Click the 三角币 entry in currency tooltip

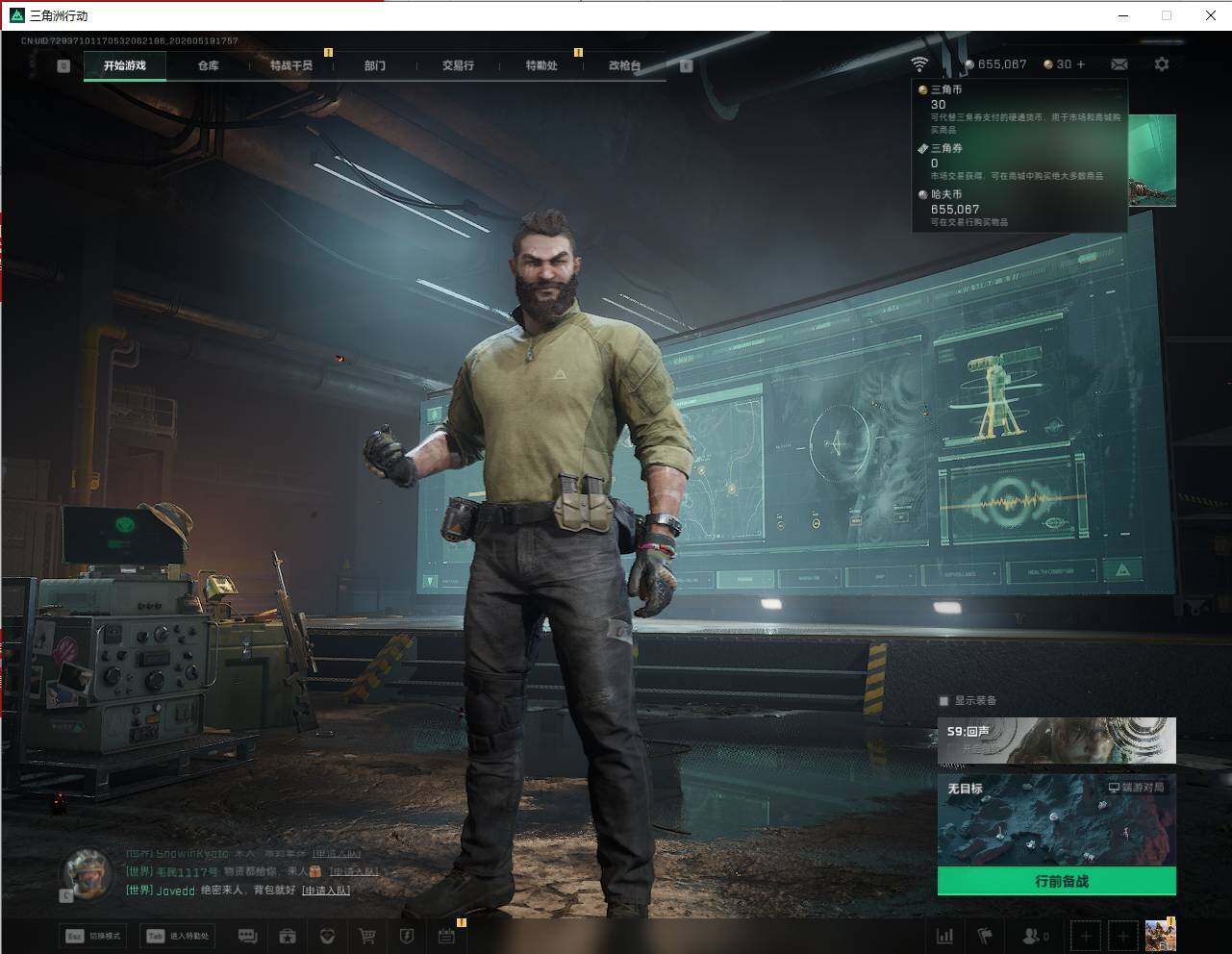point(1019,110)
